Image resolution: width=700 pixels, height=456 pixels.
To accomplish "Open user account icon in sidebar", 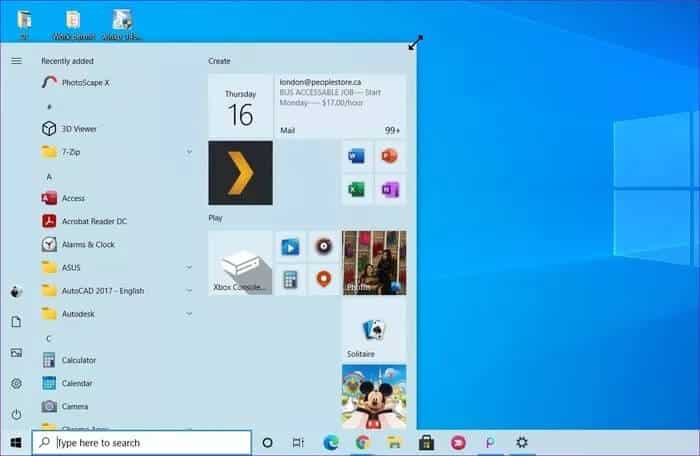I will point(17,292).
